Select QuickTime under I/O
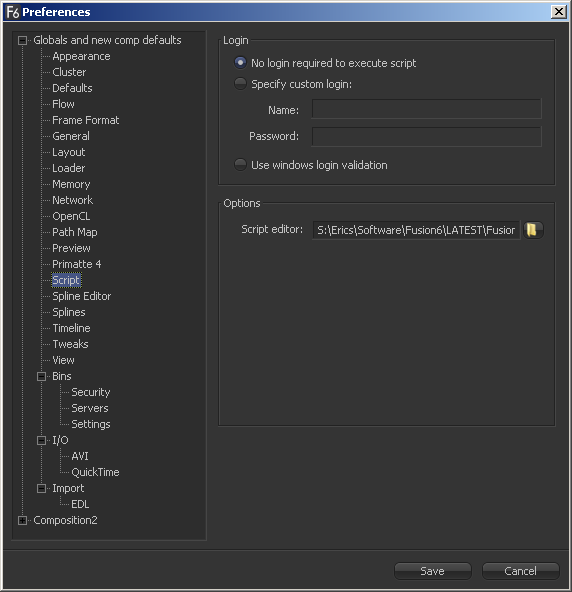 pos(95,472)
